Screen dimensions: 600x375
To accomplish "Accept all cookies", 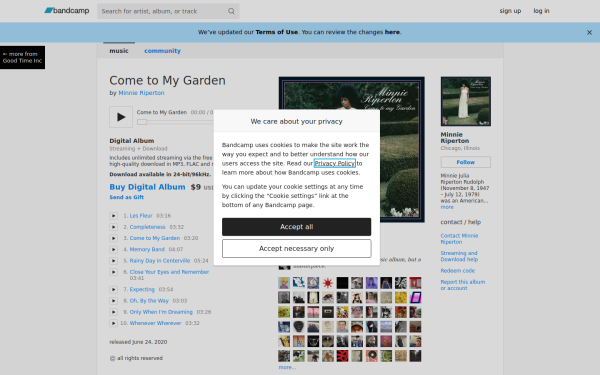I will [297, 227].
